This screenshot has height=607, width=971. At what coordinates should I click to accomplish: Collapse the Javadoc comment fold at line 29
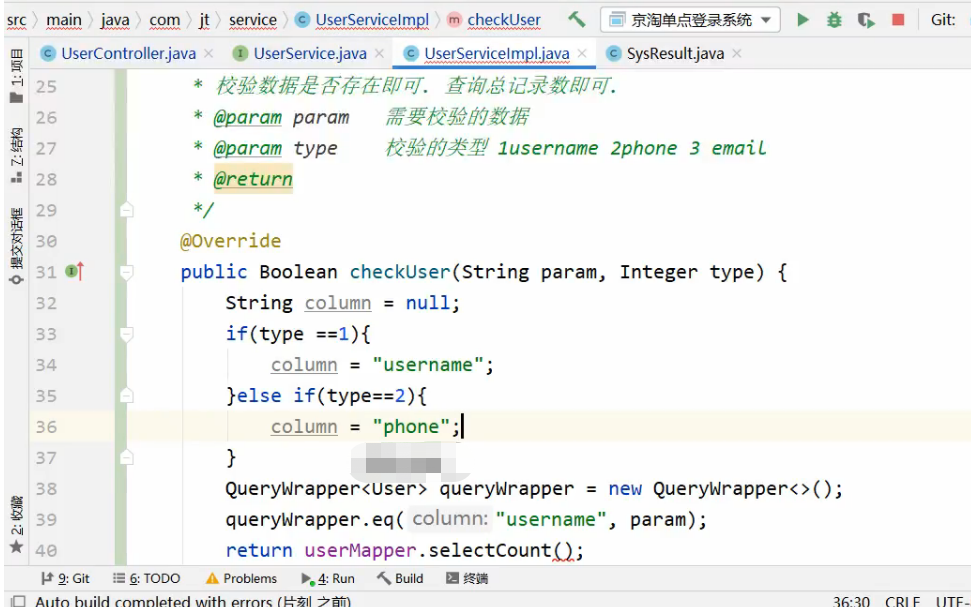pos(126,210)
